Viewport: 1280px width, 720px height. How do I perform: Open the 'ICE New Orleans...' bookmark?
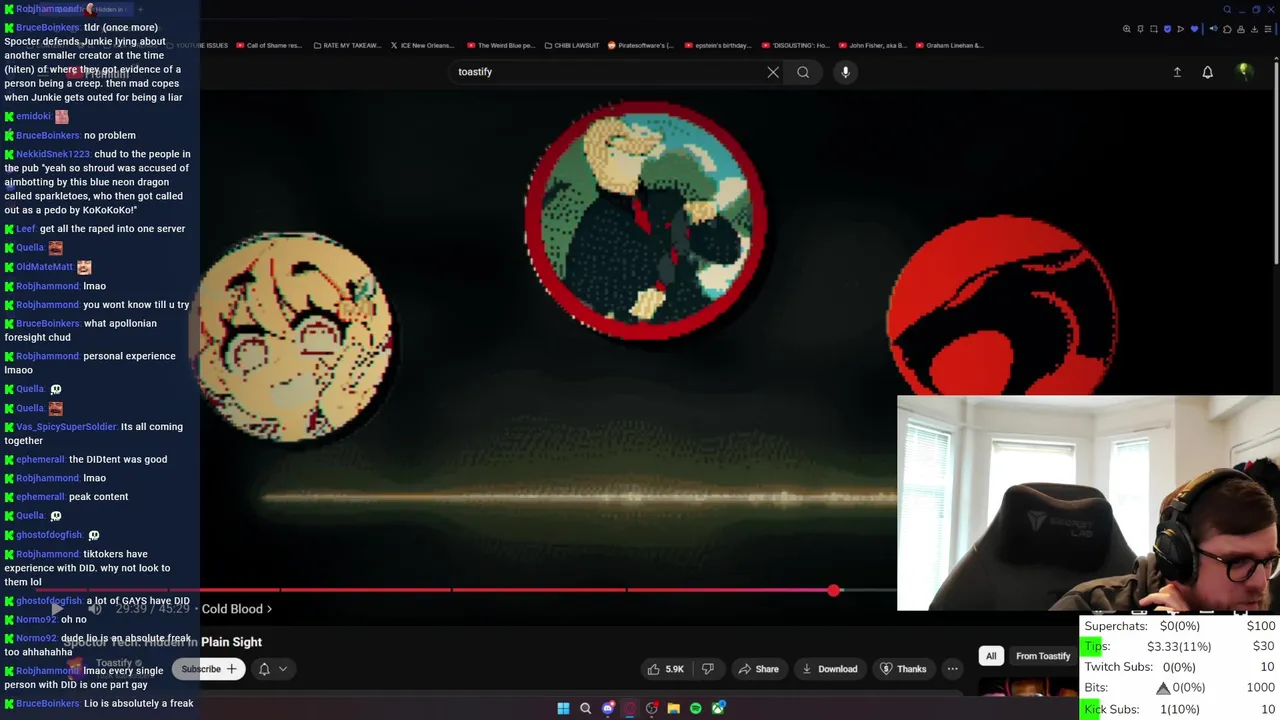pos(422,45)
